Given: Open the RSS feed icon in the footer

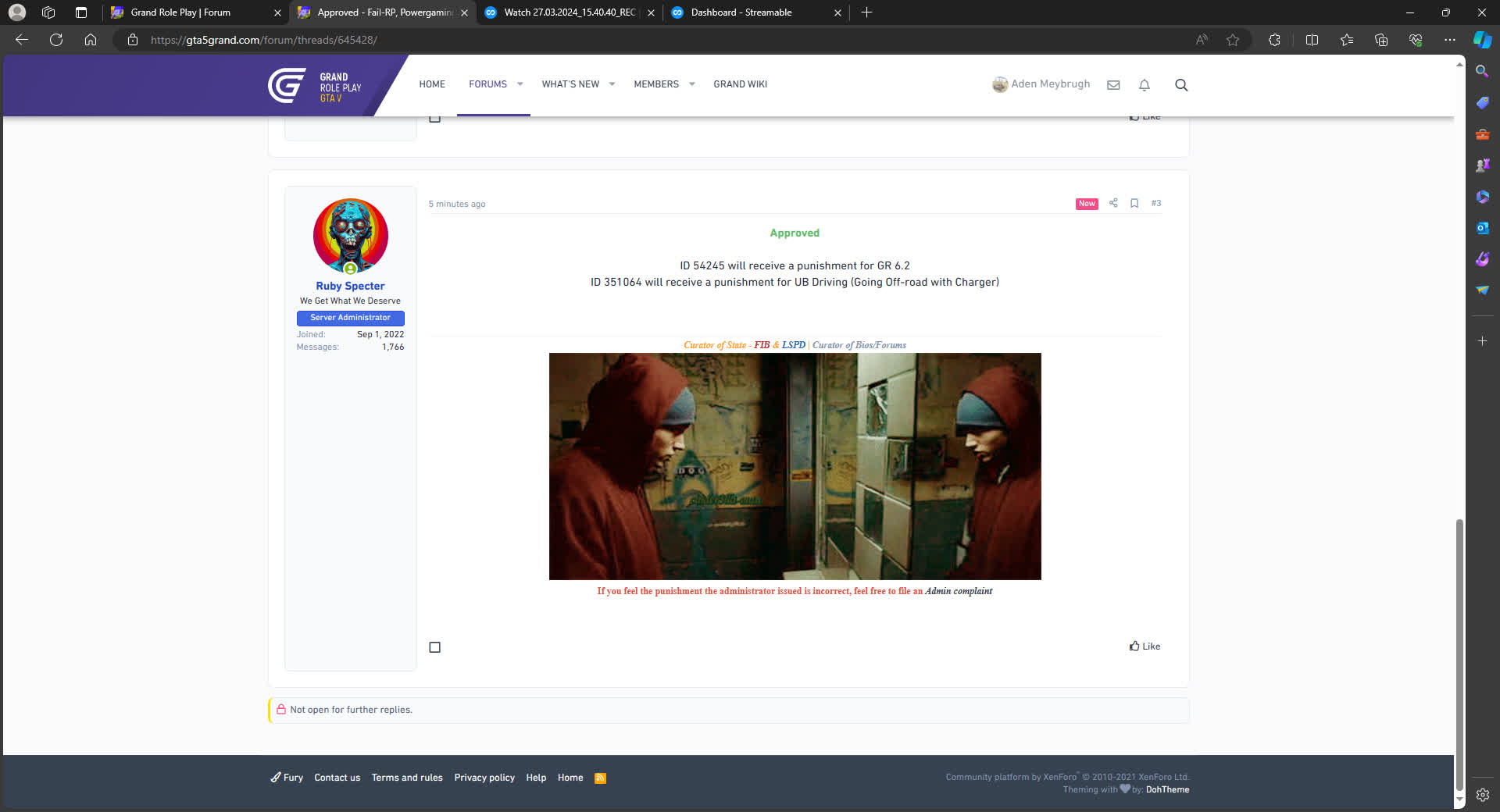Looking at the screenshot, I should pyautogui.click(x=600, y=778).
